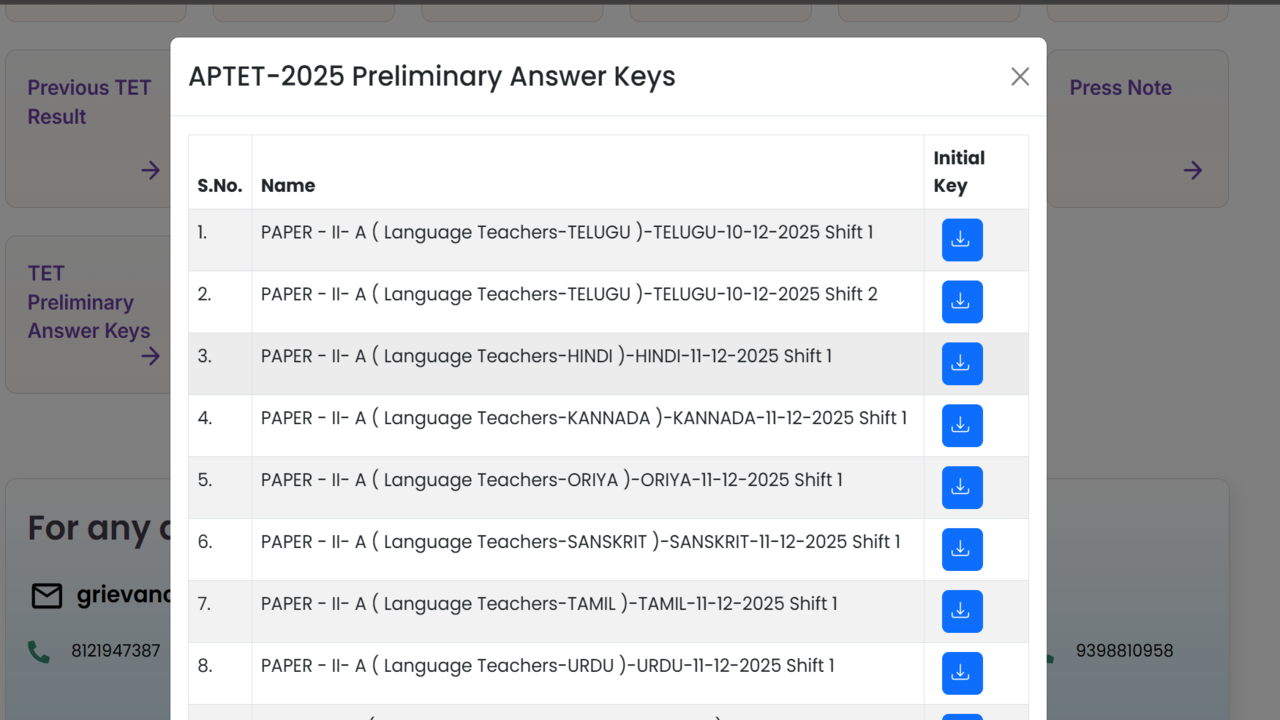1280x720 pixels.
Task: Download Hindi Shift 1 answer key
Action: pyautogui.click(x=962, y=364)
